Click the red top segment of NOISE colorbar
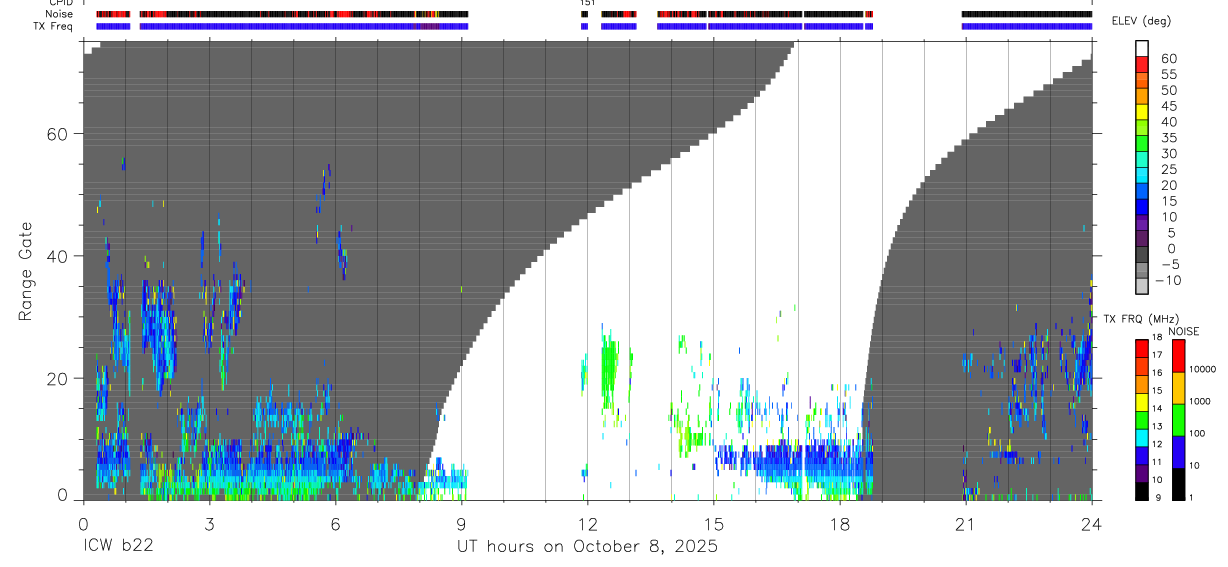Viewport: 1228px width, 567px height. tap(1179, 356)
